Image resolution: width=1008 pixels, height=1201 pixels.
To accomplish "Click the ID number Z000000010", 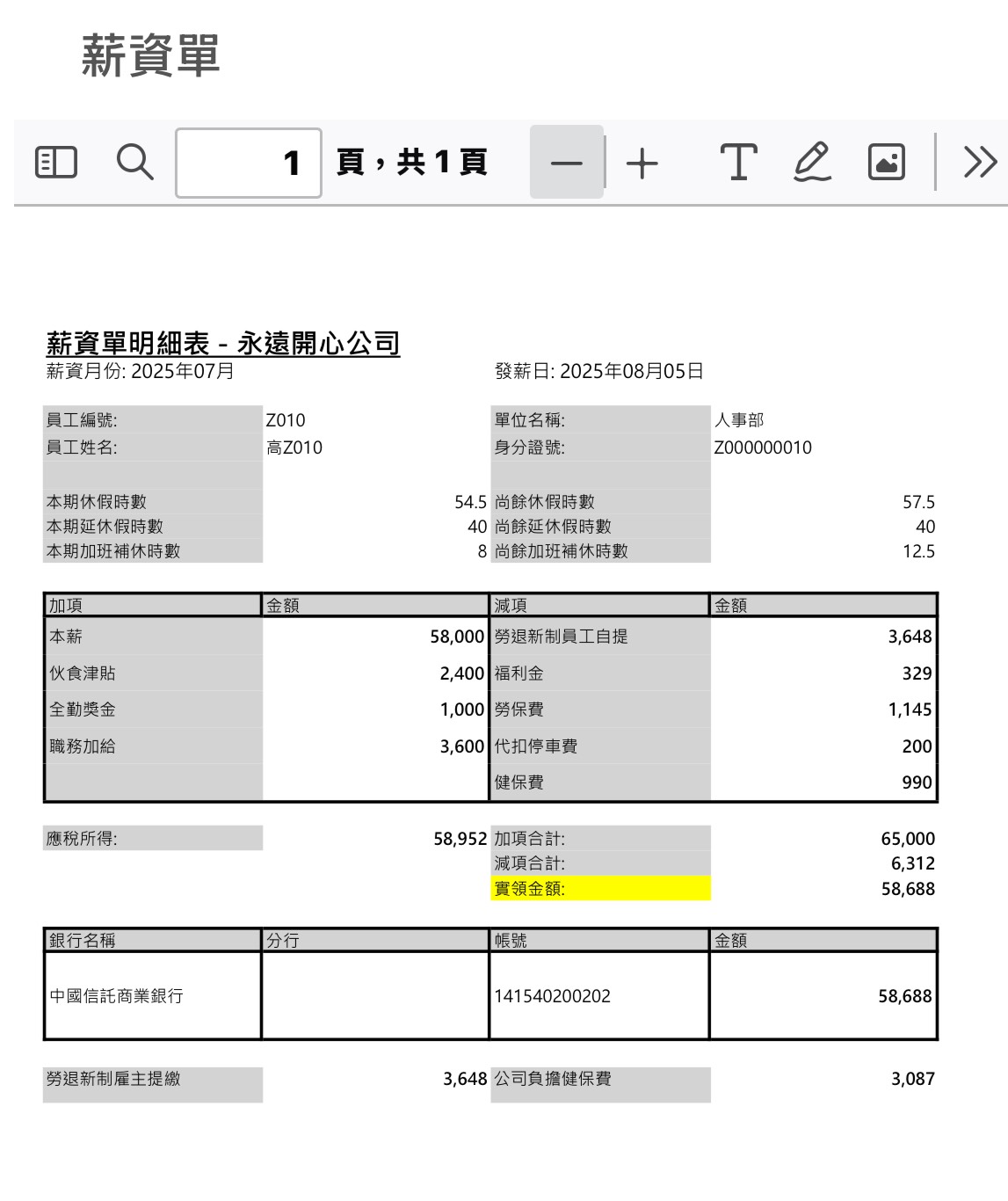I will pos(763,448).
